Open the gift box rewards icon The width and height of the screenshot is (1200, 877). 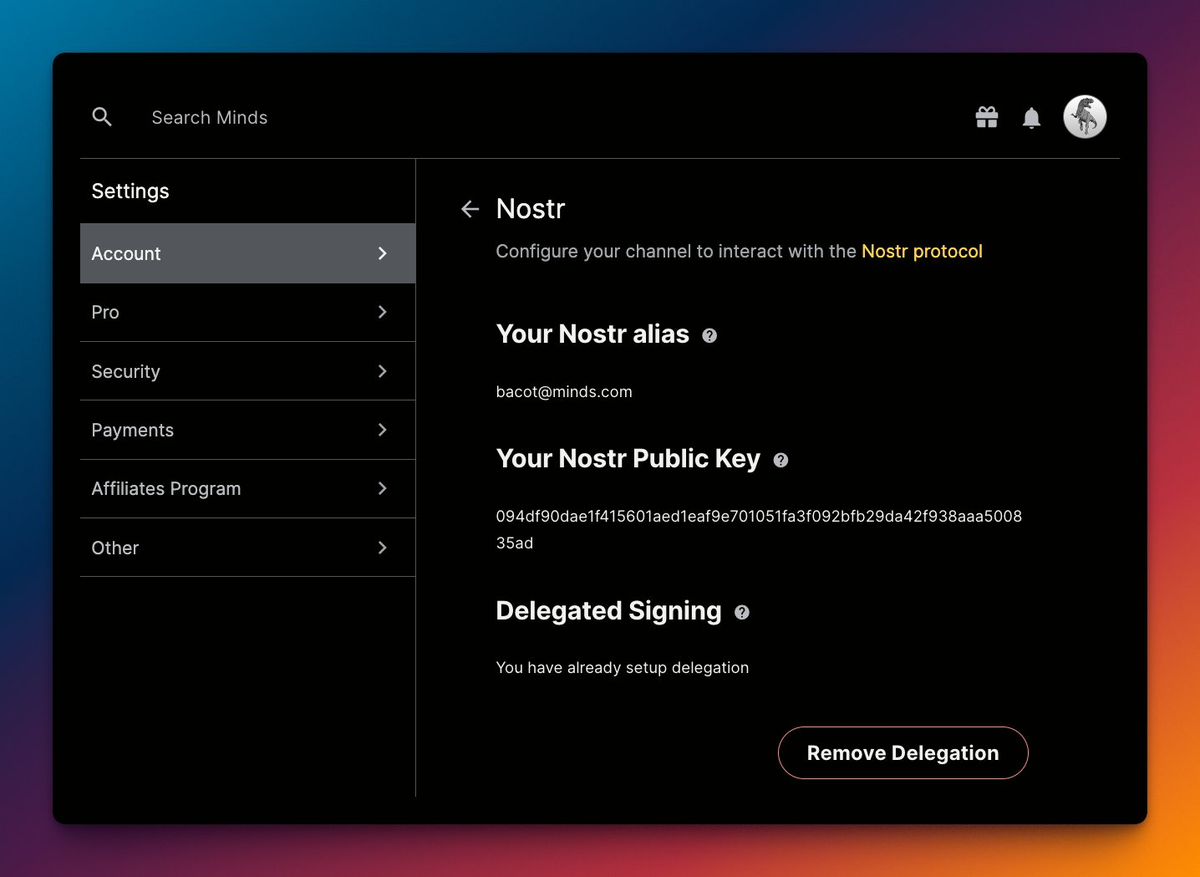click(x=987, y=117)
